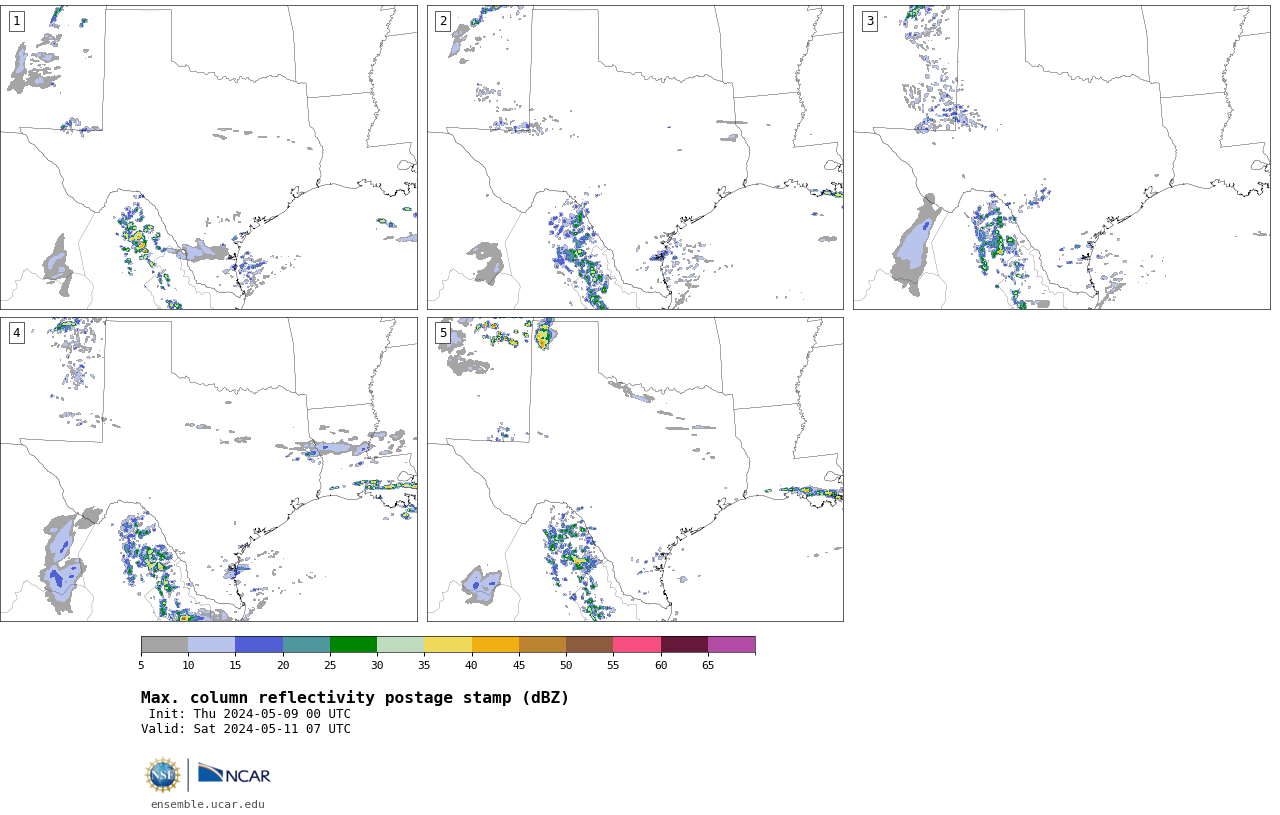The width and height of the screenshot is (1280, 815).
Task: Click the pale green 30-35 dBZ swatch
Action: [400, 644]
